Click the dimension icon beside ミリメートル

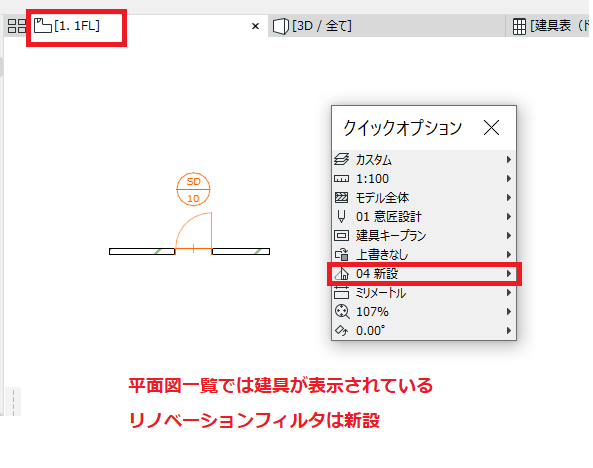[x=342, y=292]
